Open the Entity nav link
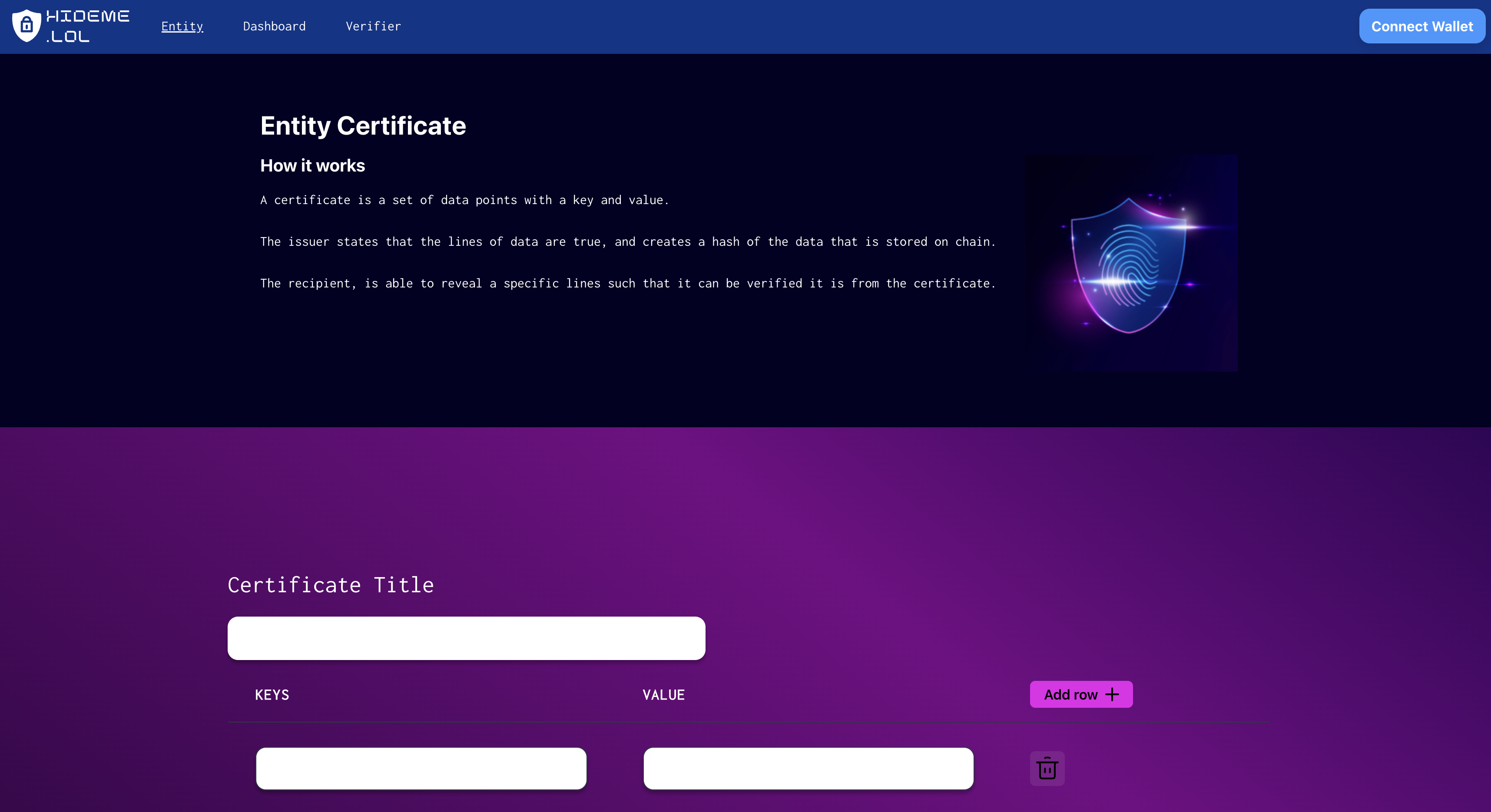The width and height of the screenshot is (1491, 812). coord(182,26)
